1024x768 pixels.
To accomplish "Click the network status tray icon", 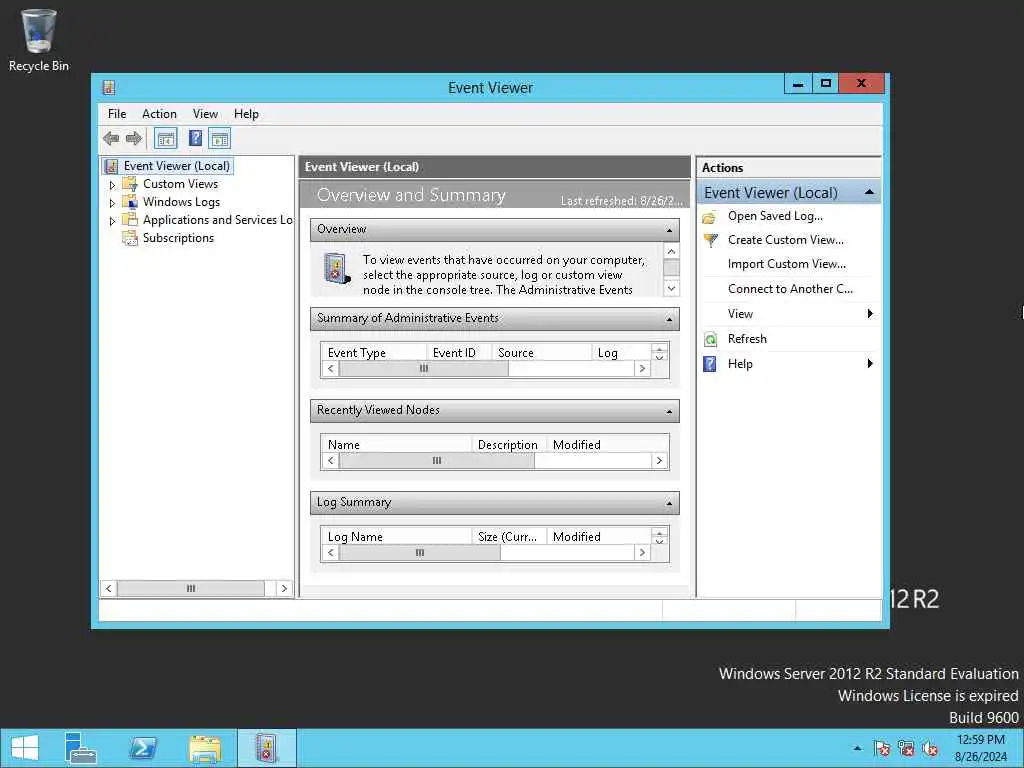I will click(x=906, y=748).
